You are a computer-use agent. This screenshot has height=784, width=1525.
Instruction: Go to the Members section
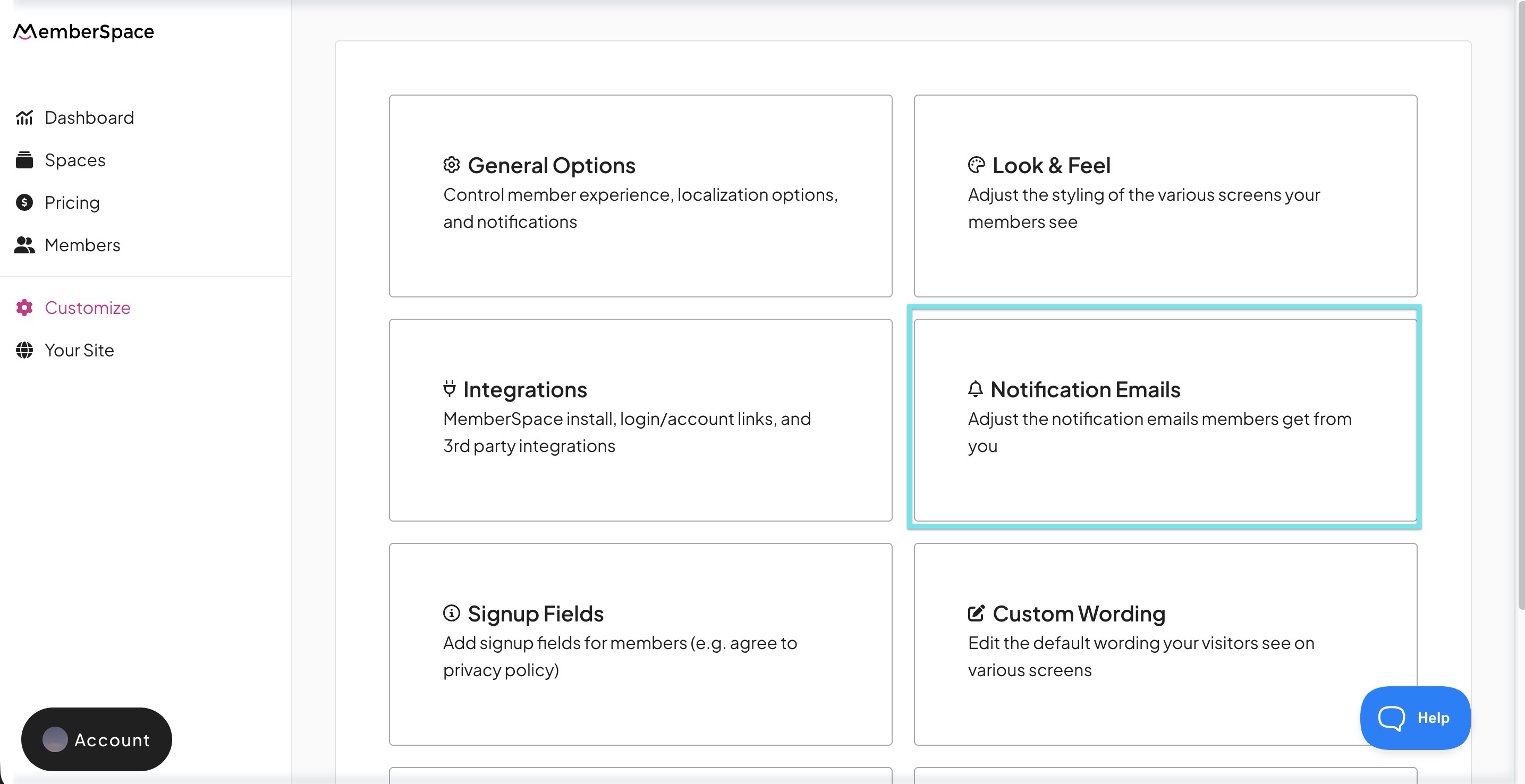pyautogui.click(x=82, y=245)
